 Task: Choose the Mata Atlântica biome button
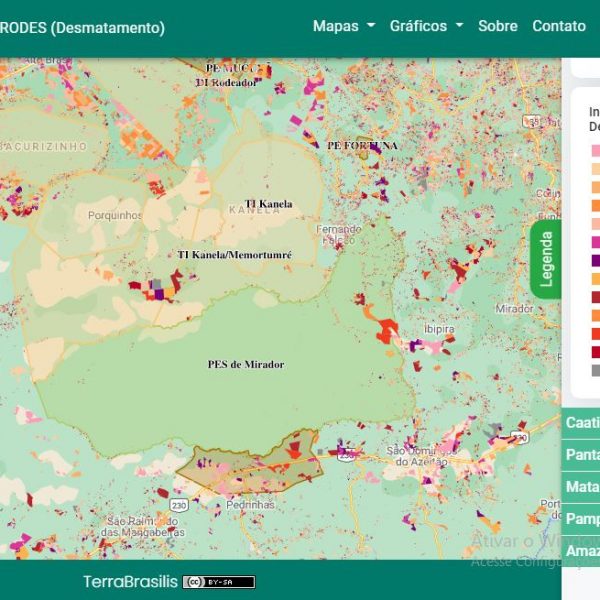tap(582, 486)
